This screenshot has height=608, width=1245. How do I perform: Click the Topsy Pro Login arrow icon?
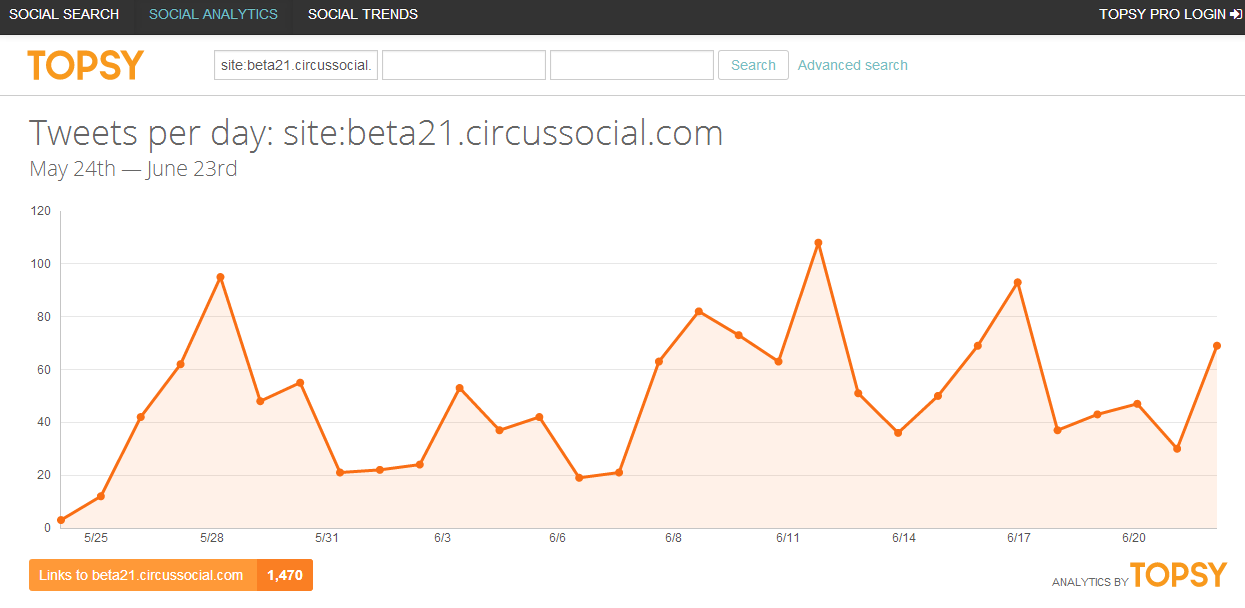pos(1236,14)
